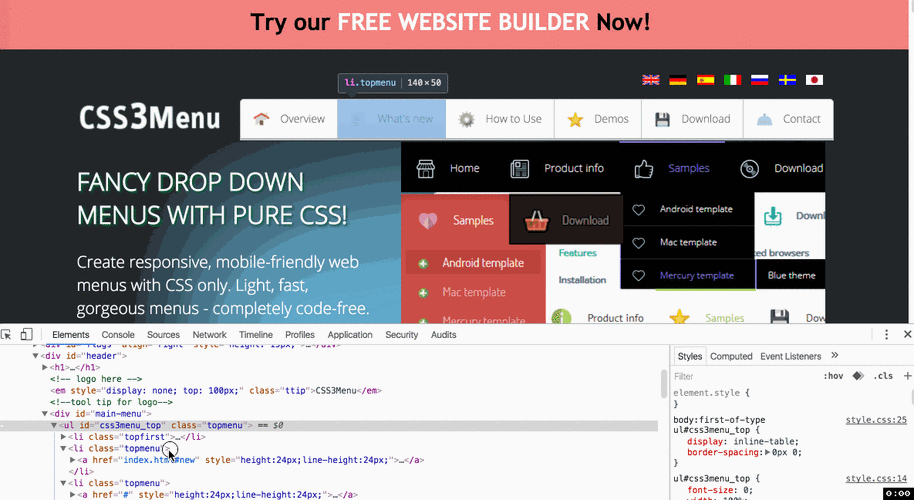This screenshot has width=914, height=500.
Task: Click the What's new menu item
Action: (392, 119)
